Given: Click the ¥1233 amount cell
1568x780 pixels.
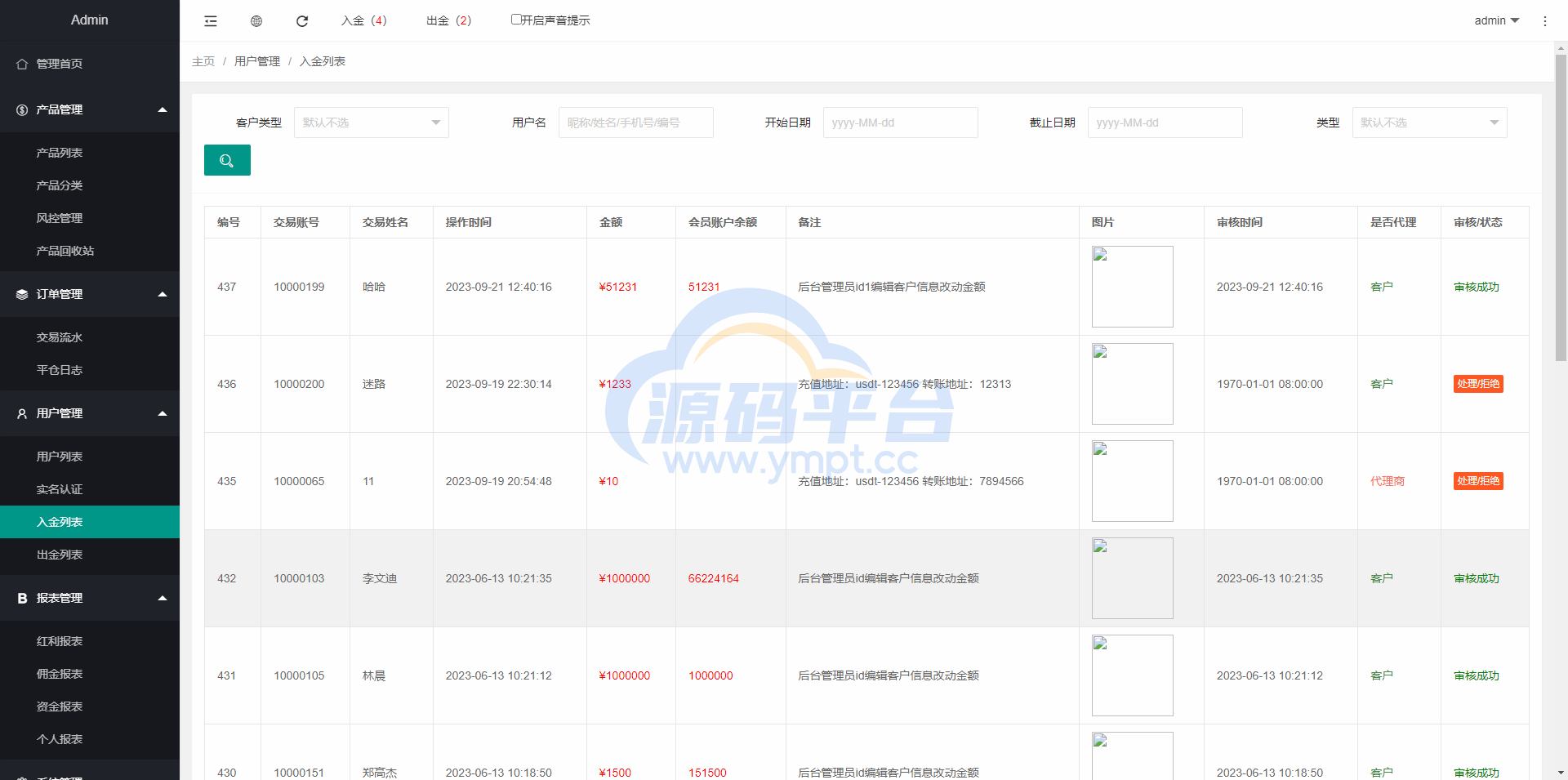Looking at the screenshot, I should 615,384.
